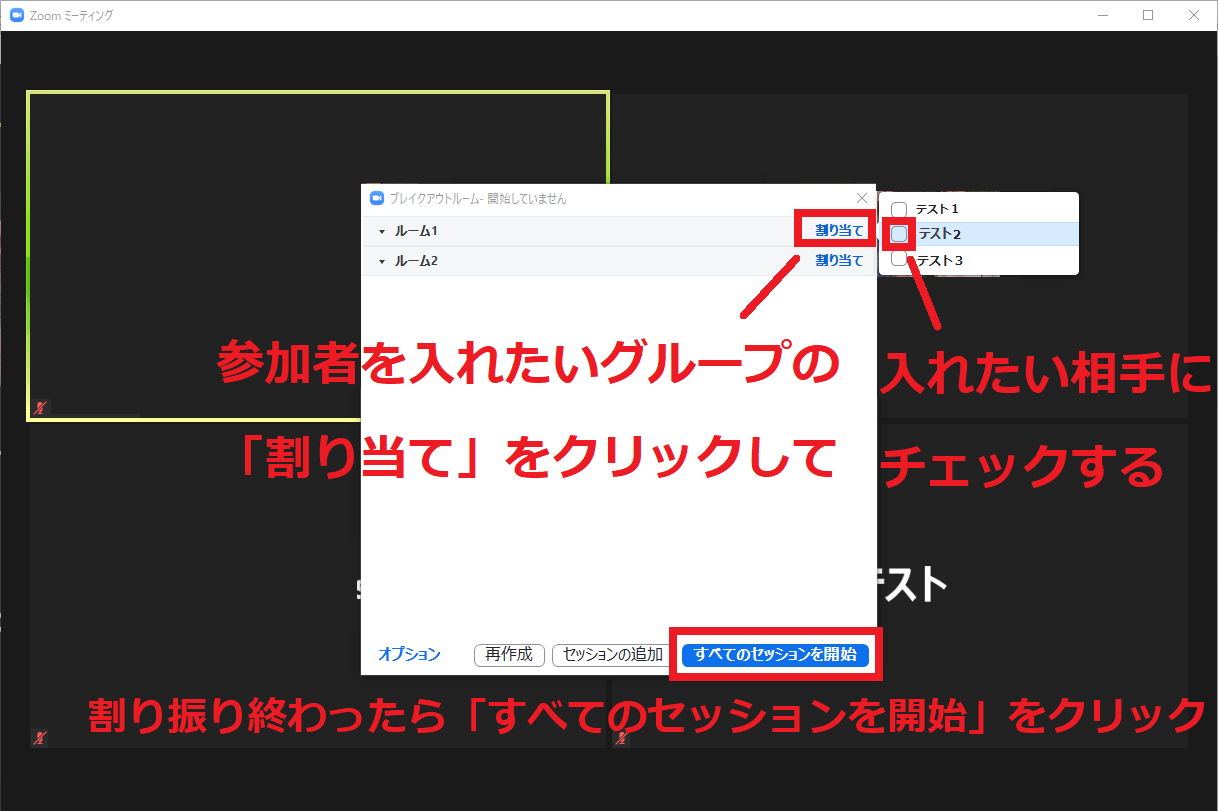1218x811 pixels.
Task: Collapse ルーム1 using its arrow
Action: pos(382,232)
